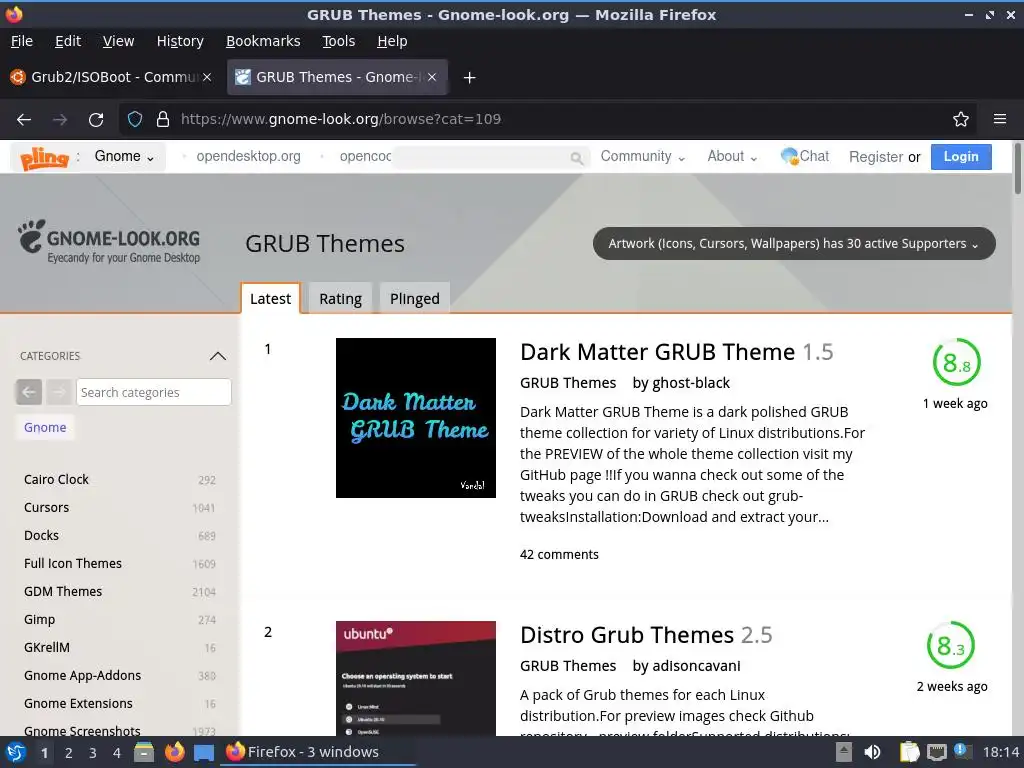Reload the current page
Image resolution: width=1024 pixels, height=768 pixels.
coord(96,120)
